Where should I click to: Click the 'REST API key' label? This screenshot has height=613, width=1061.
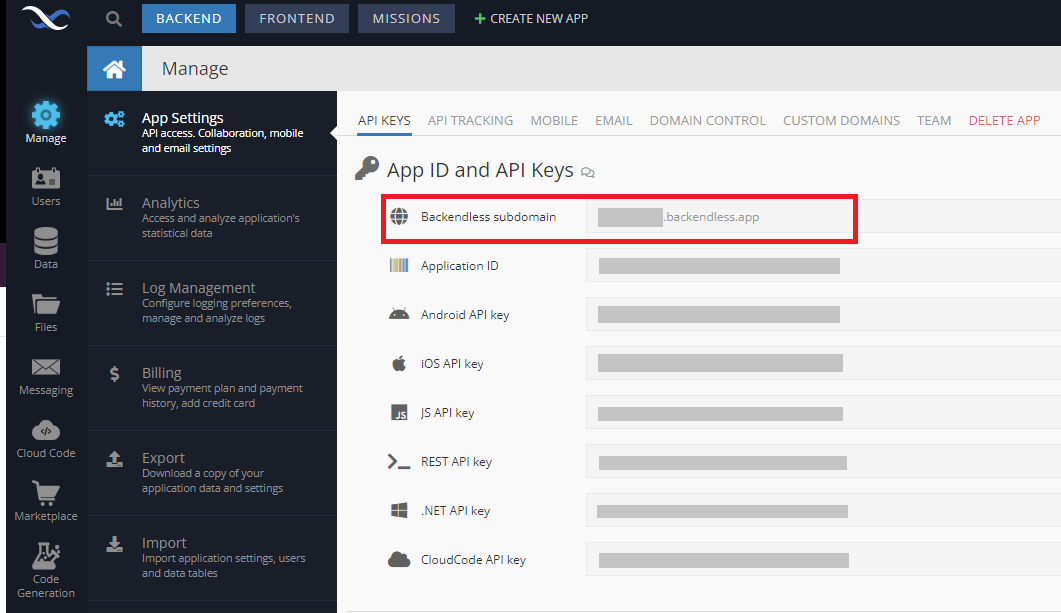[456, 461]
